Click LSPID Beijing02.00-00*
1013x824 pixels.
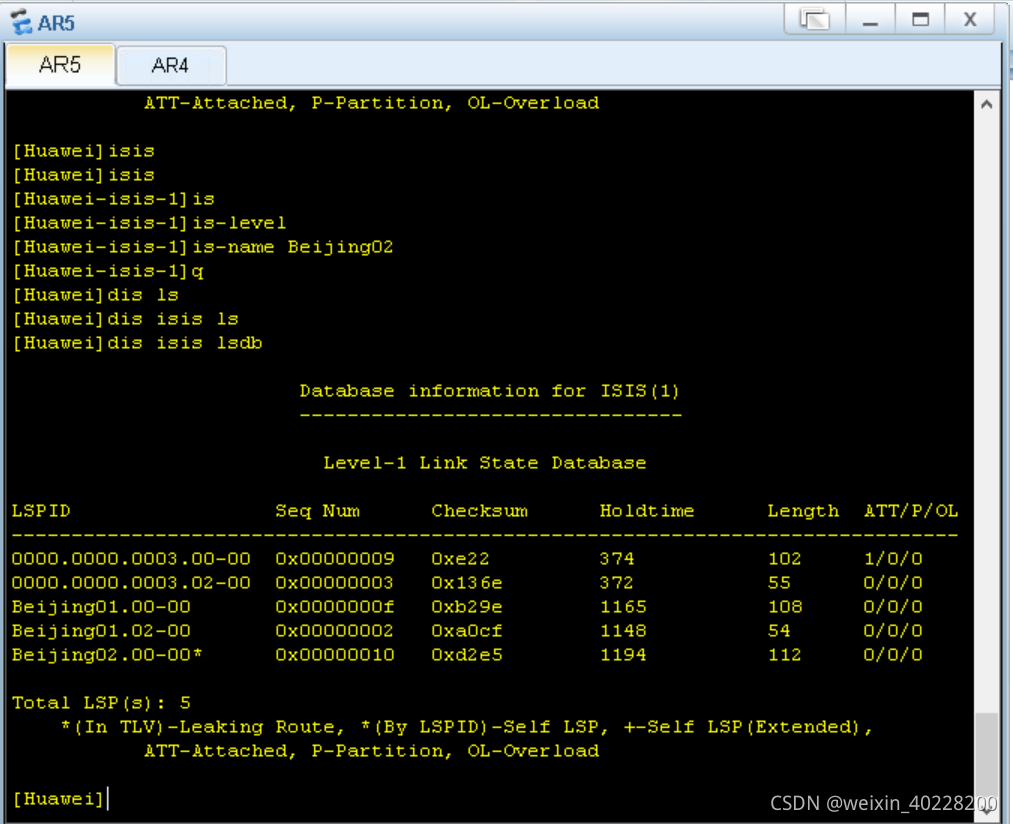(x=107, y=654)
